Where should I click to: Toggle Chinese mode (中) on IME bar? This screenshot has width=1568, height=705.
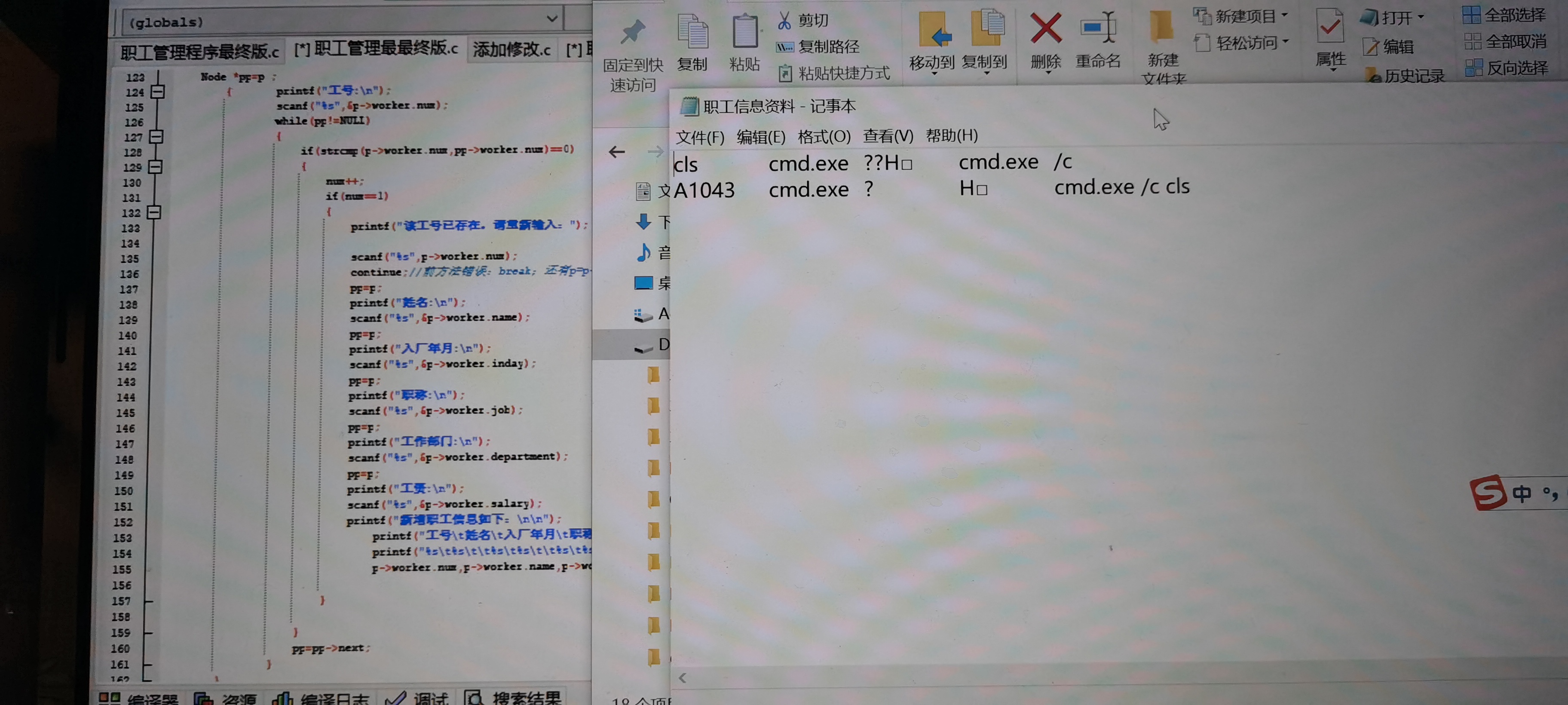point(1522,493)
